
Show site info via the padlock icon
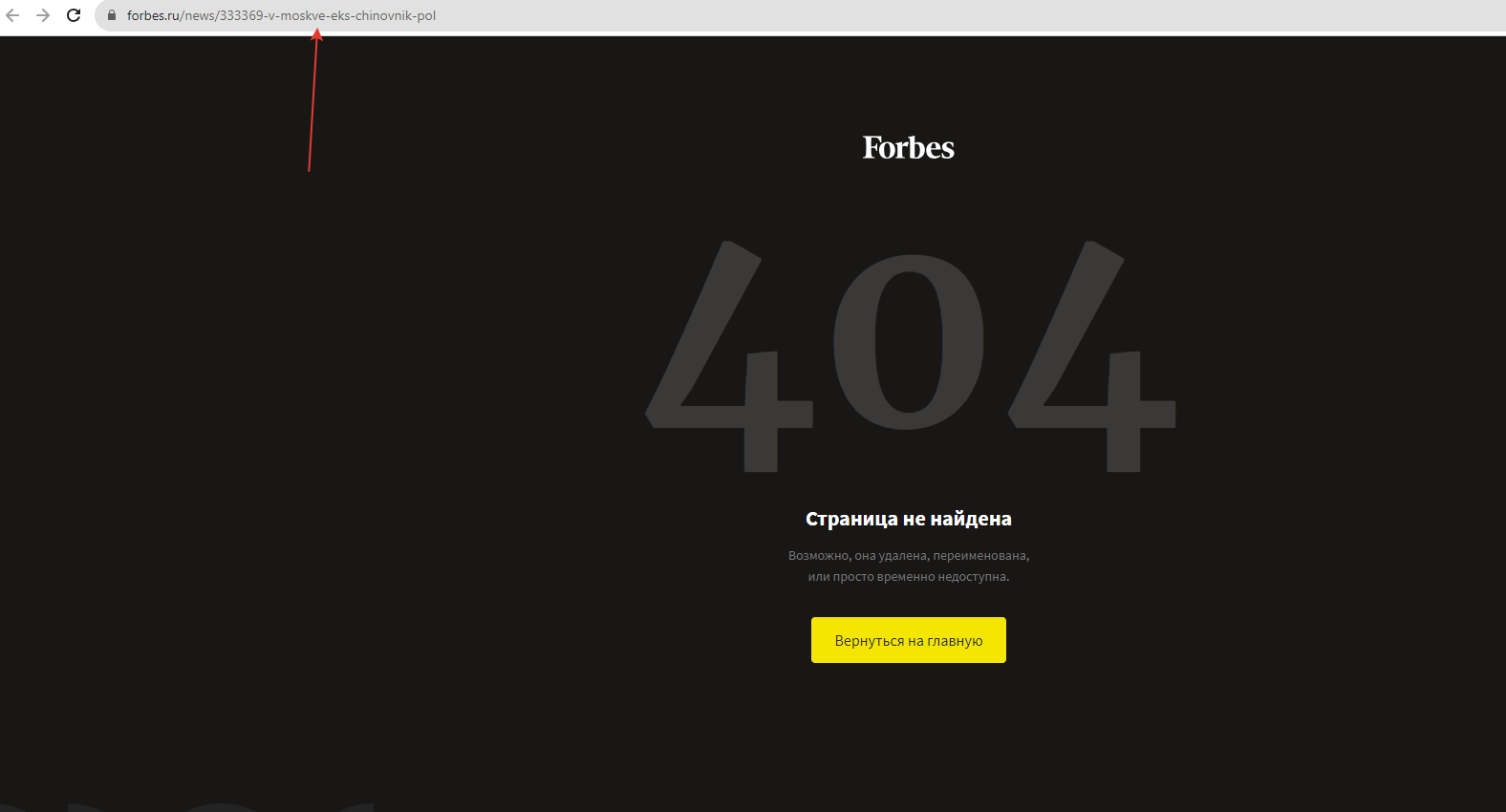pyautogui.click(x=112, y=15)
